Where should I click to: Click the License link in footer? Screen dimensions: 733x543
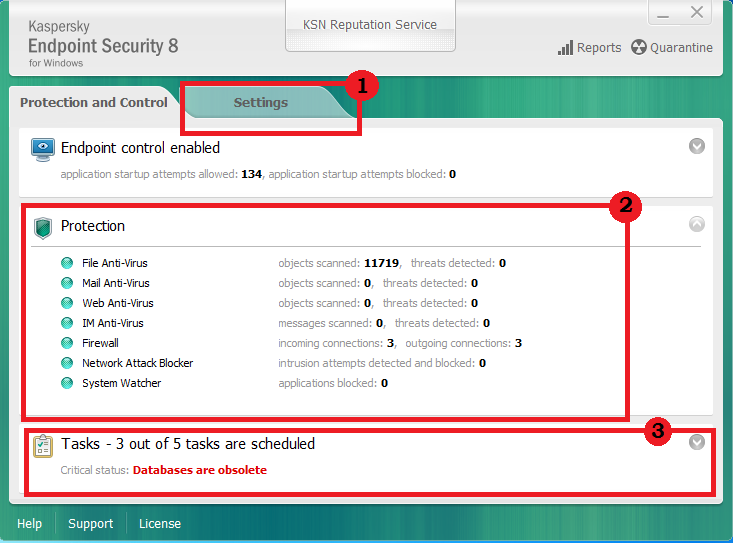[160, 524]
